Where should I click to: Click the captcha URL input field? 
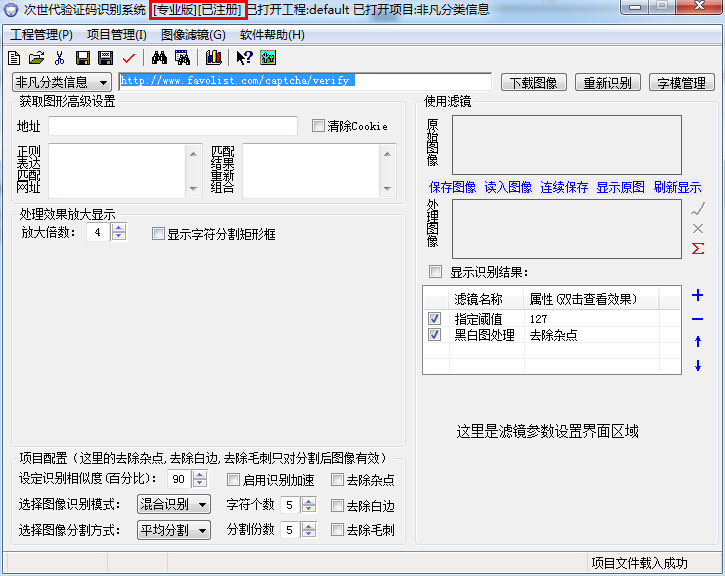pyautogui.click(x=305, y=81)
